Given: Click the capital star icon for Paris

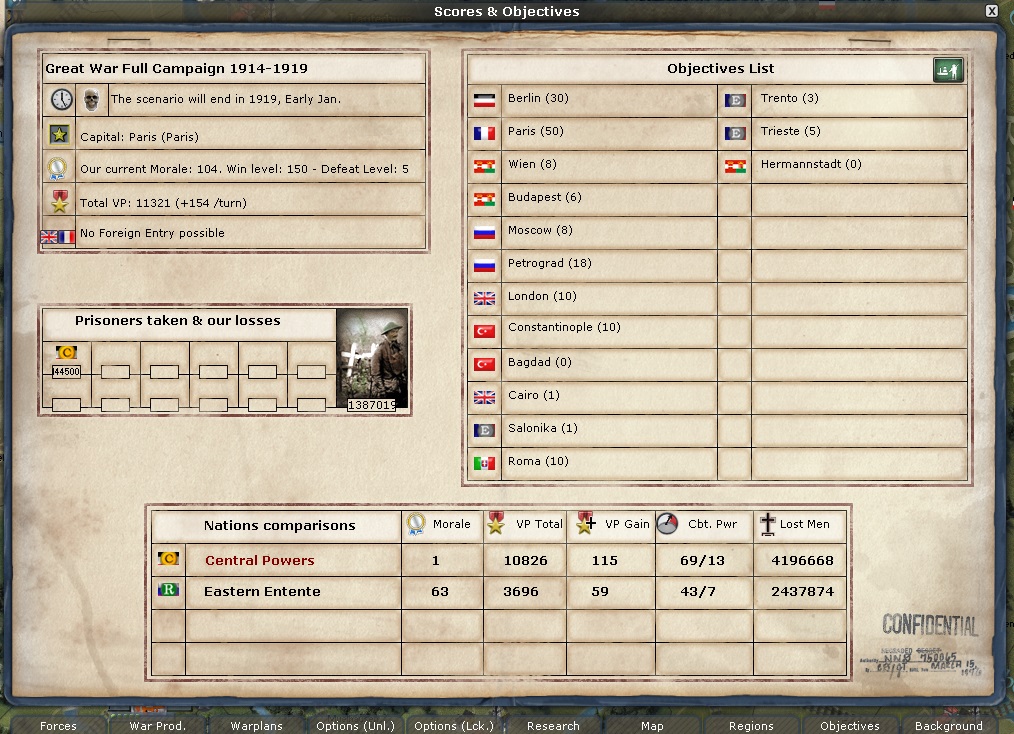Looking at the screenshot, I should 59,135.
